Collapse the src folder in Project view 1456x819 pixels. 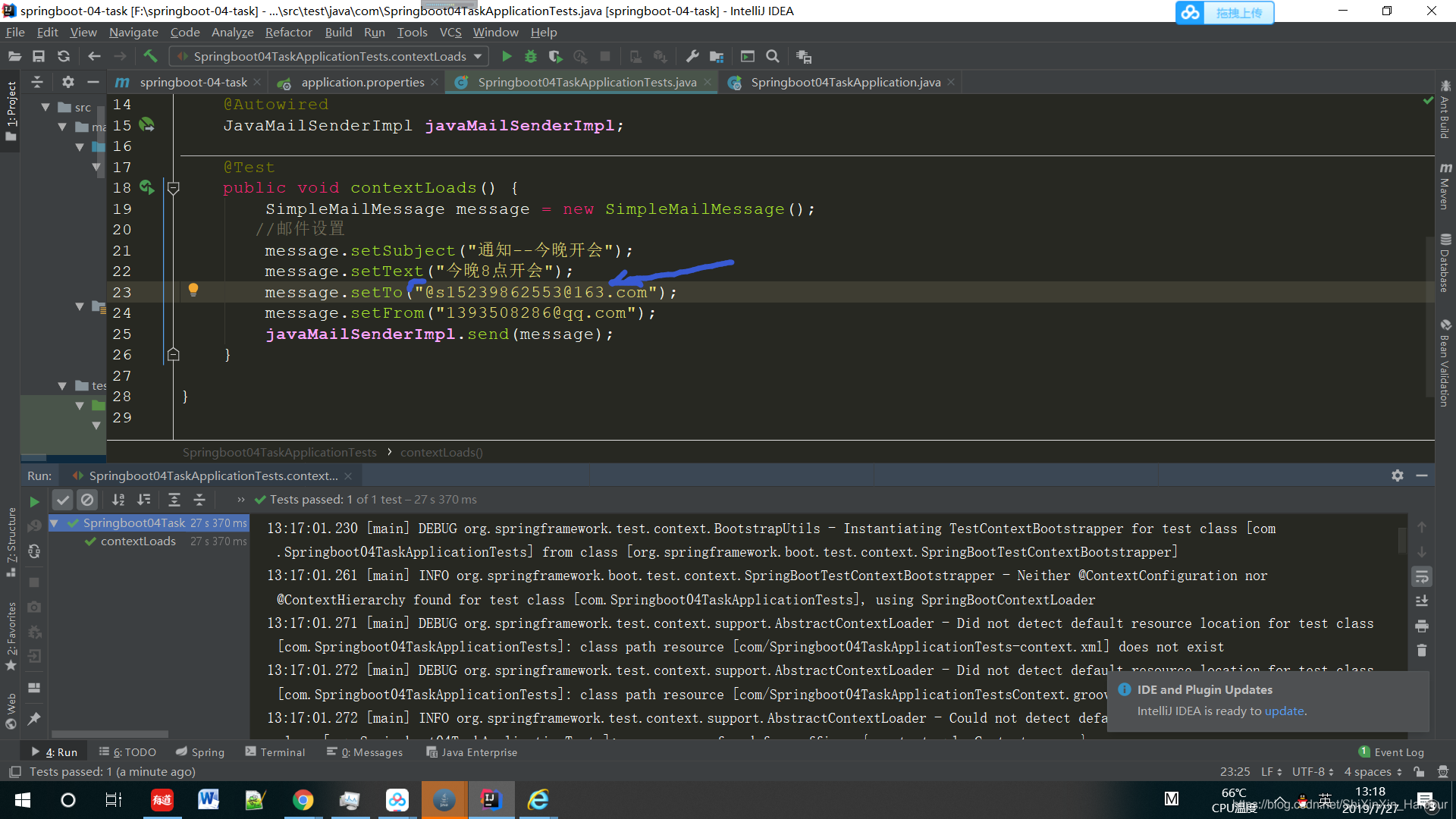click(44, 107)
